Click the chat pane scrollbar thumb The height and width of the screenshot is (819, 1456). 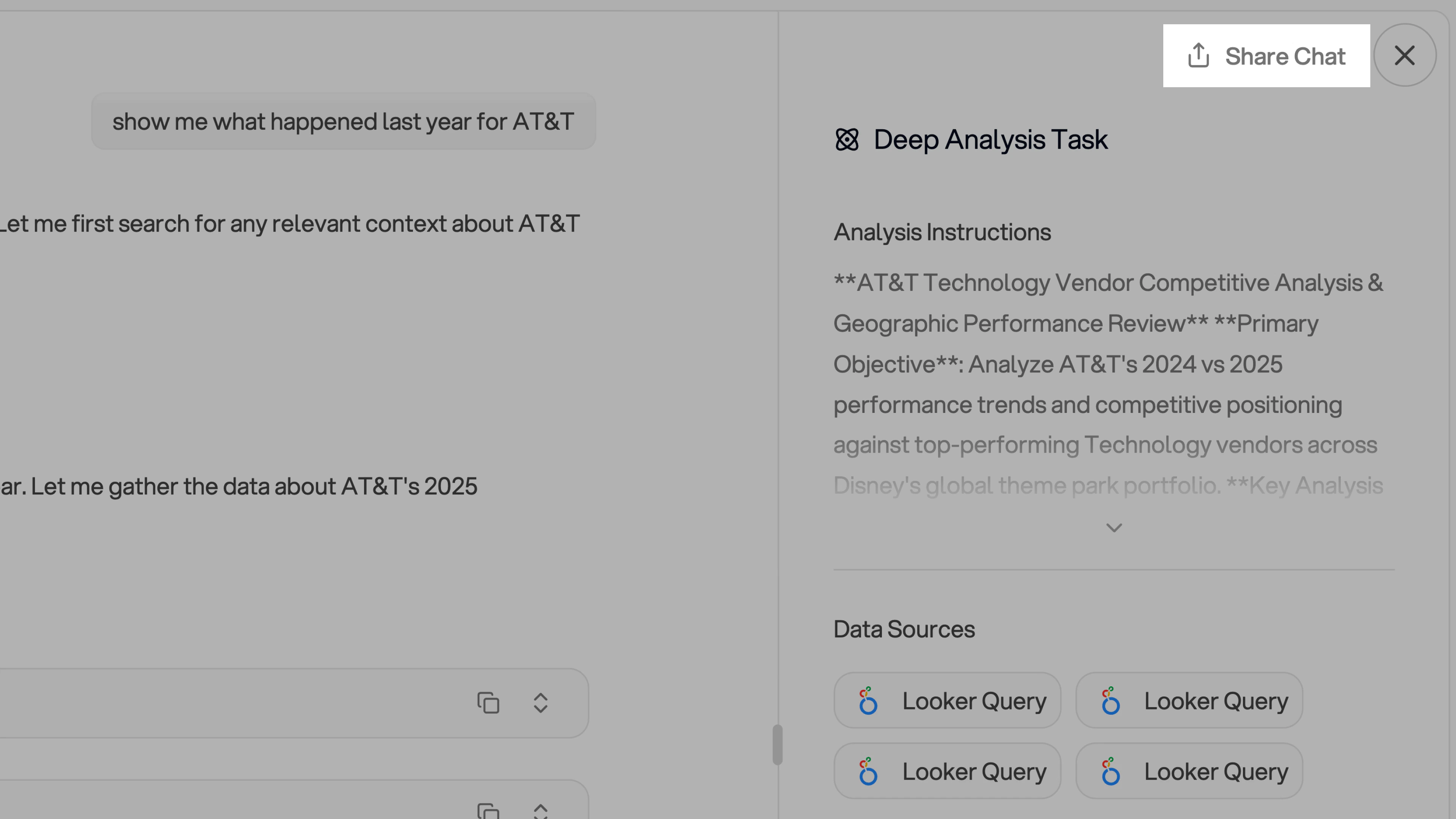point(778,744)
